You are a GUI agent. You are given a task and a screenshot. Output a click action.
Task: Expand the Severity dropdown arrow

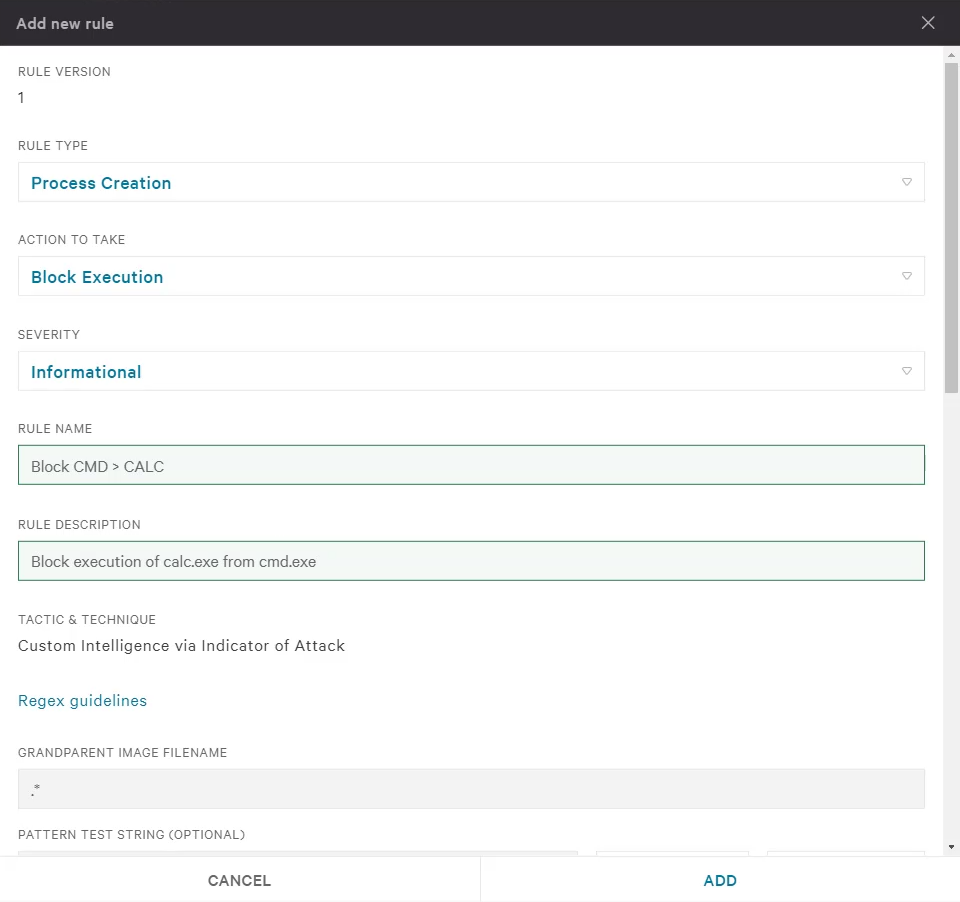click(907, 371)
